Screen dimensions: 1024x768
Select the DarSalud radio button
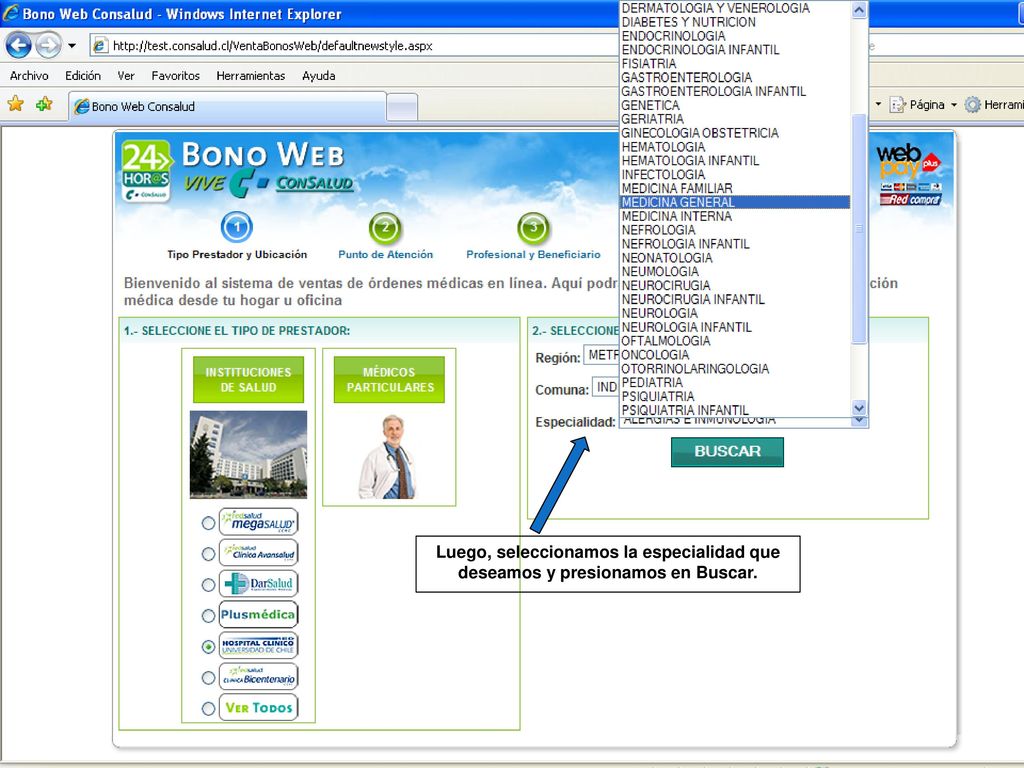pyautogui.click(x=208, y=584)
